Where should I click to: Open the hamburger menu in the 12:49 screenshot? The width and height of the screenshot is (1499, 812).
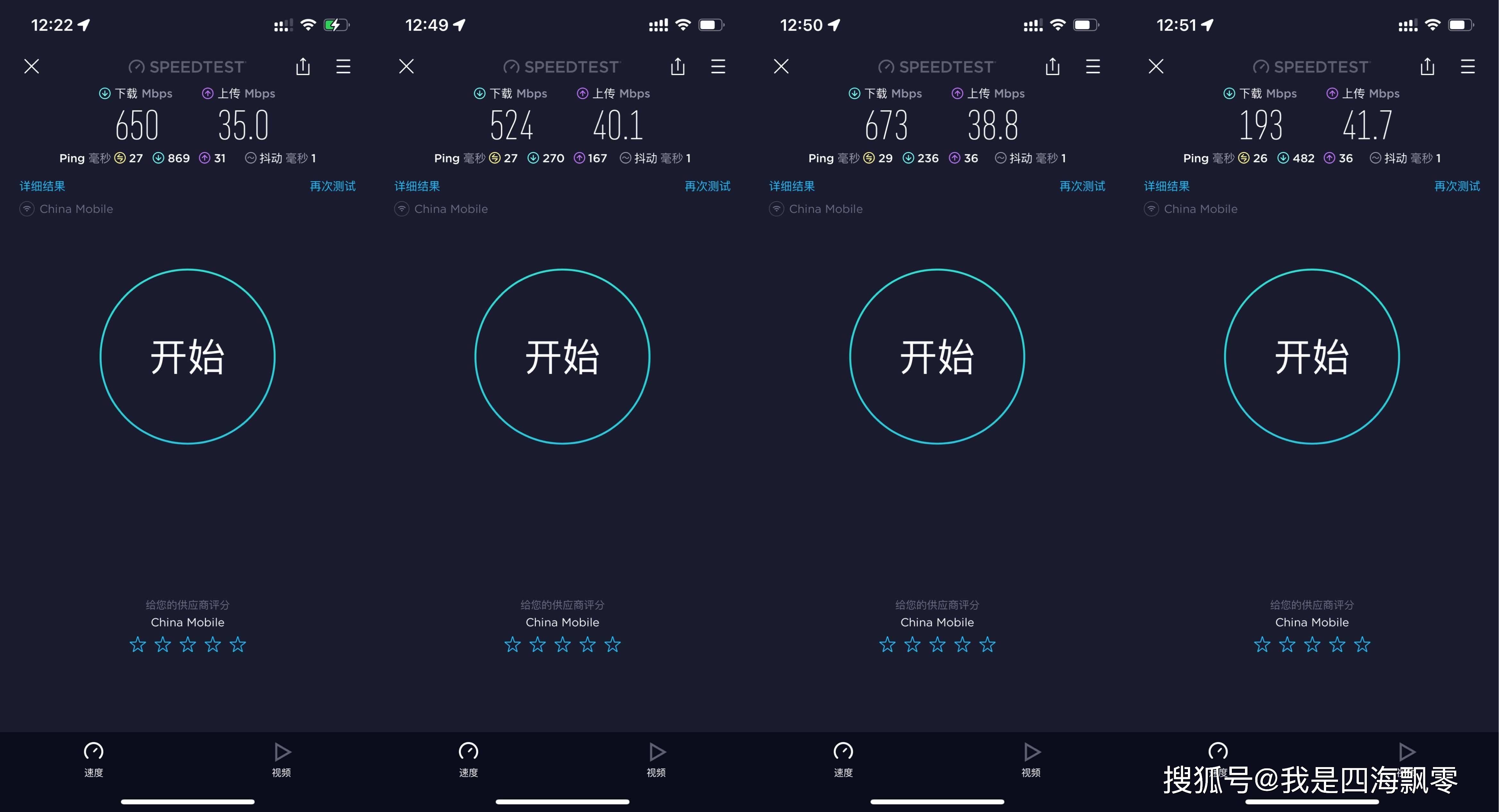(718, 66)
